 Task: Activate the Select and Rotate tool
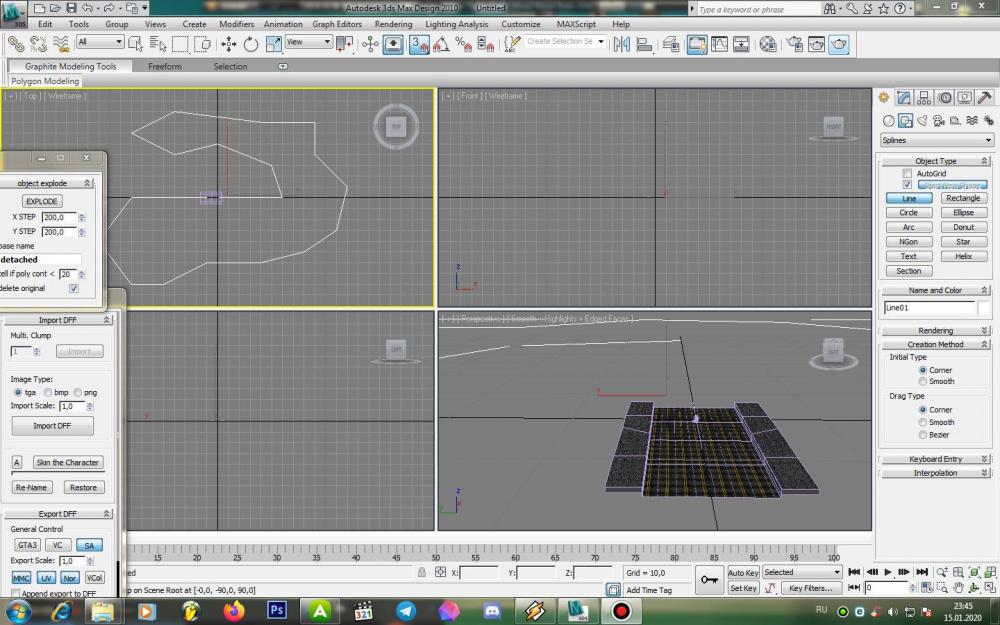[x=251, y=44]
